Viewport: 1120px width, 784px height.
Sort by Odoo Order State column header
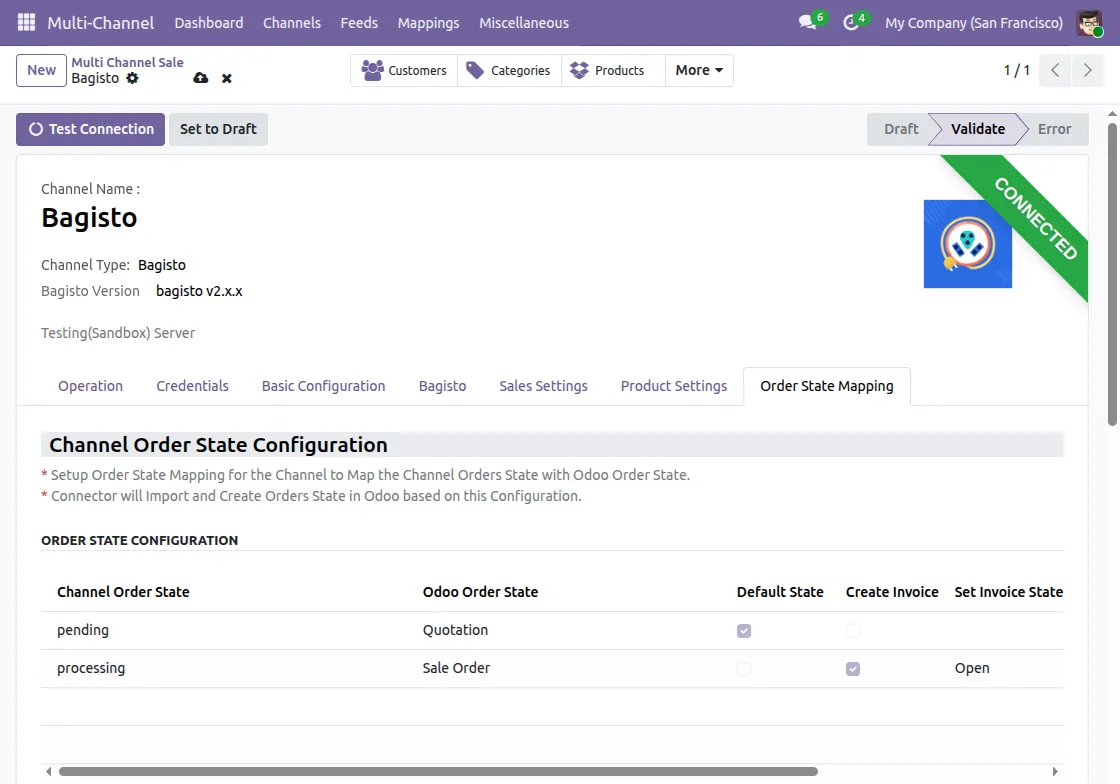point(480,592)
